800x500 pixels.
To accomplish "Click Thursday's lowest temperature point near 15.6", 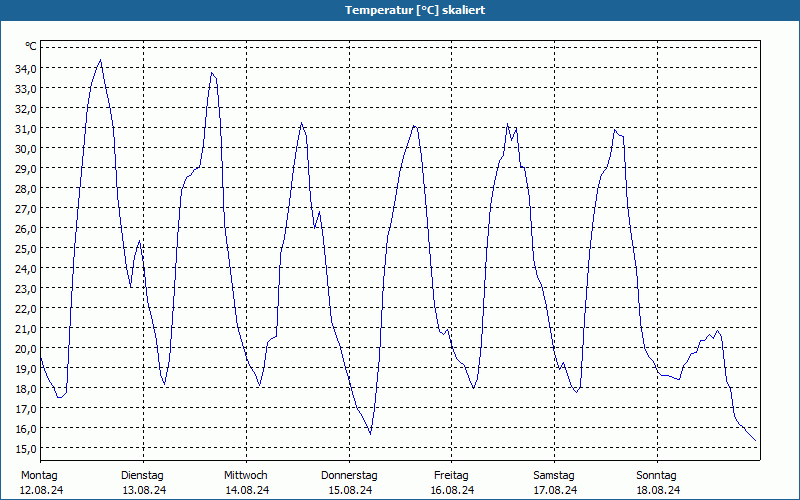I will pos(370,434).
